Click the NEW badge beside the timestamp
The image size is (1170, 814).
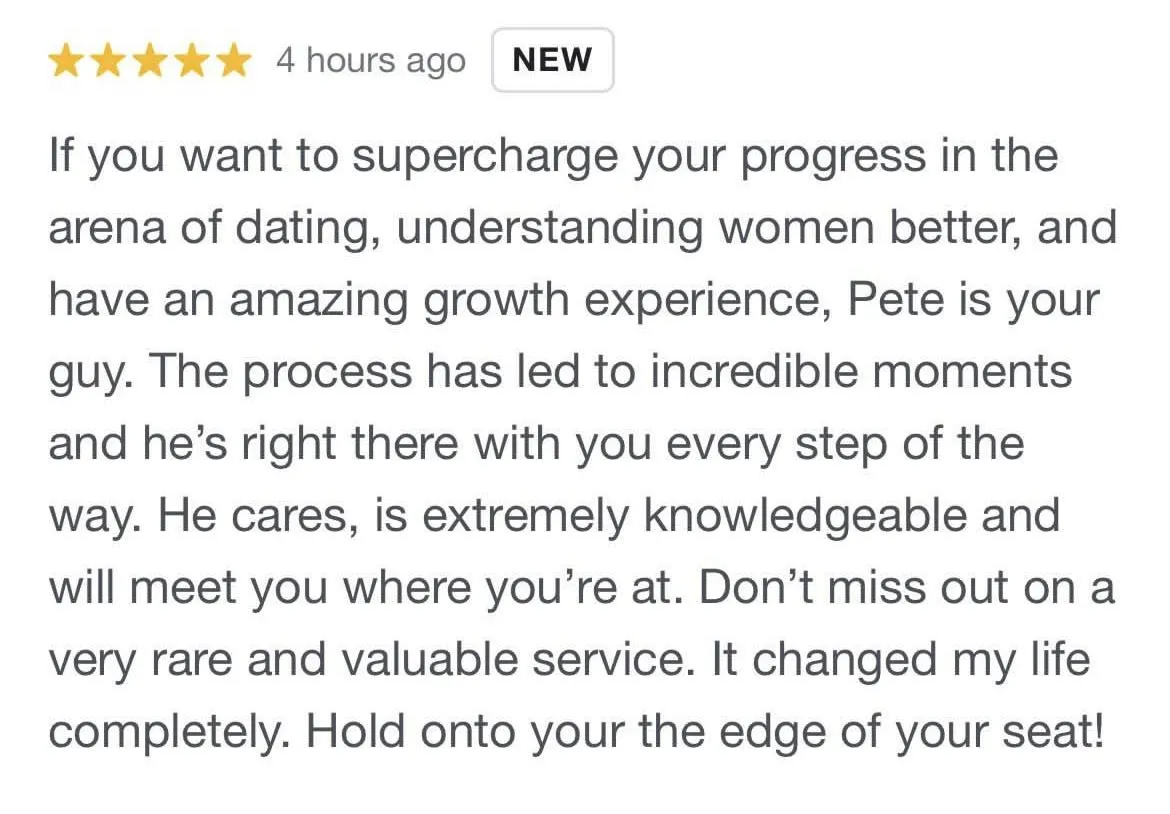(x=552, y=60)
